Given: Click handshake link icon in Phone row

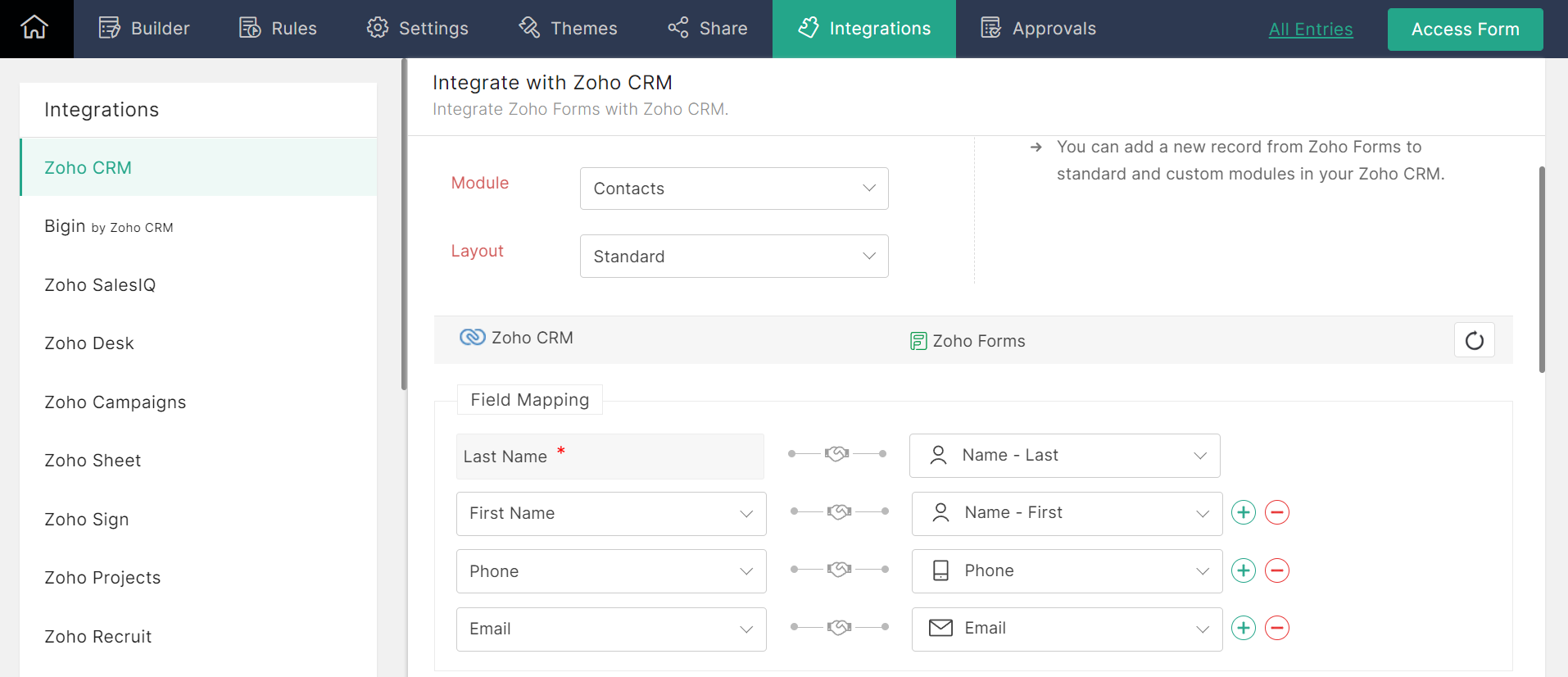Looking at the screenshot, I should [839, 569].
